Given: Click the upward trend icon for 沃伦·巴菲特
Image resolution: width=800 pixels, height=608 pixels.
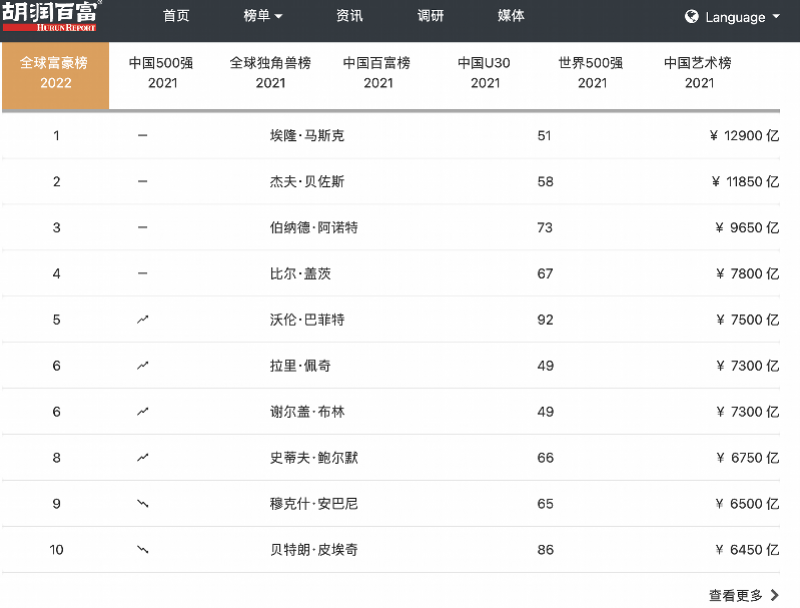Looking at the screenshot, I should [143, 320].
